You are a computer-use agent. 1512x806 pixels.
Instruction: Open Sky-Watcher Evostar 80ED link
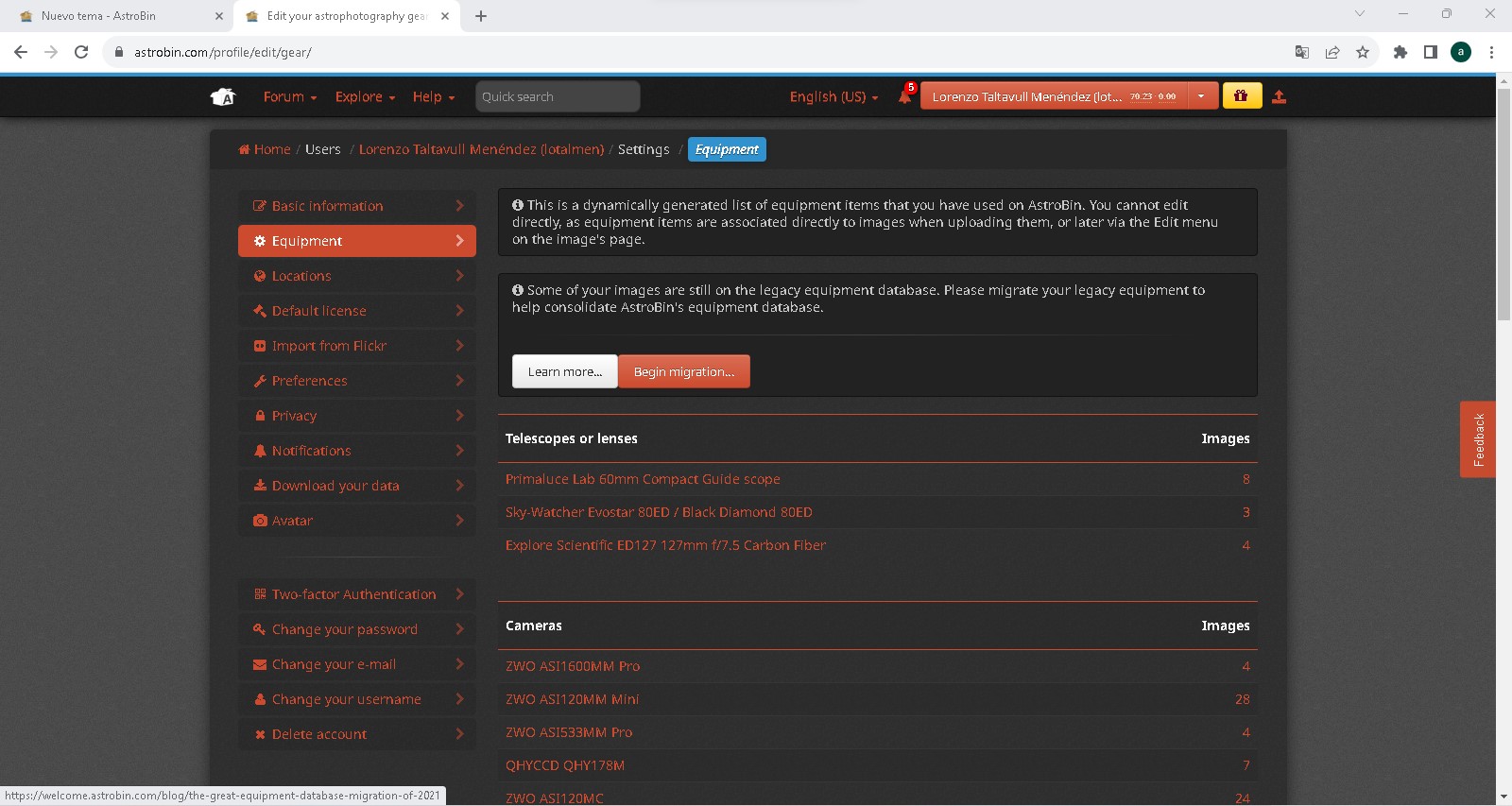point(659,512)
